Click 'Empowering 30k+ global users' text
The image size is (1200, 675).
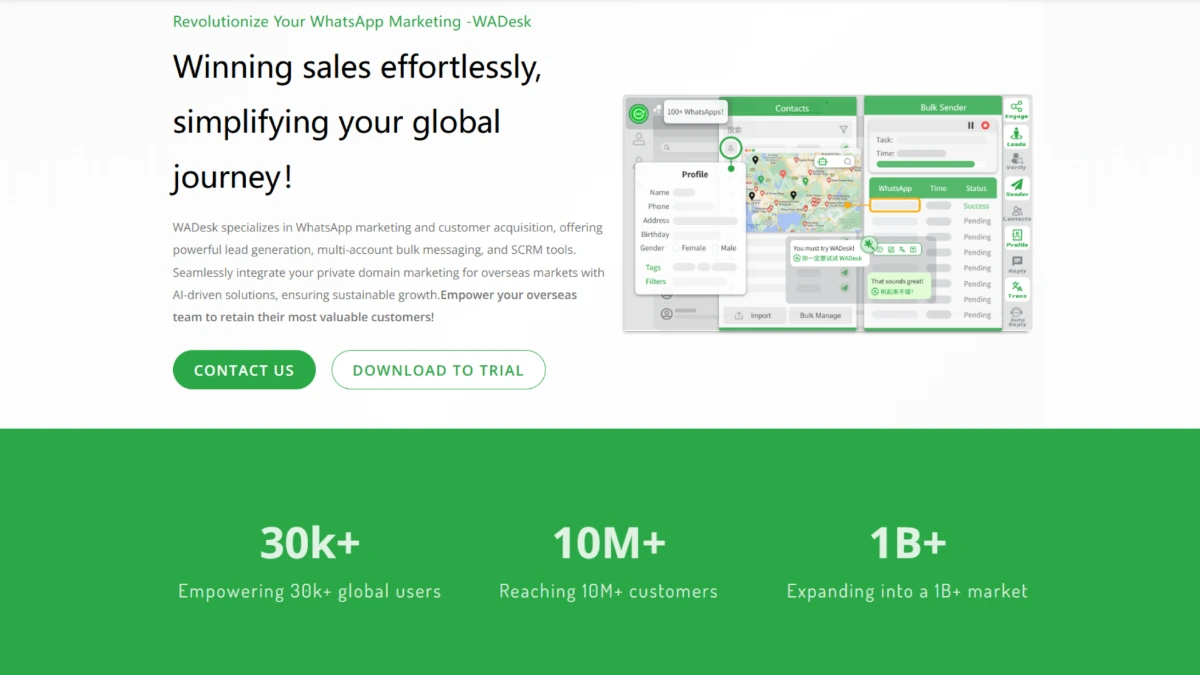(x=310, y=591)
